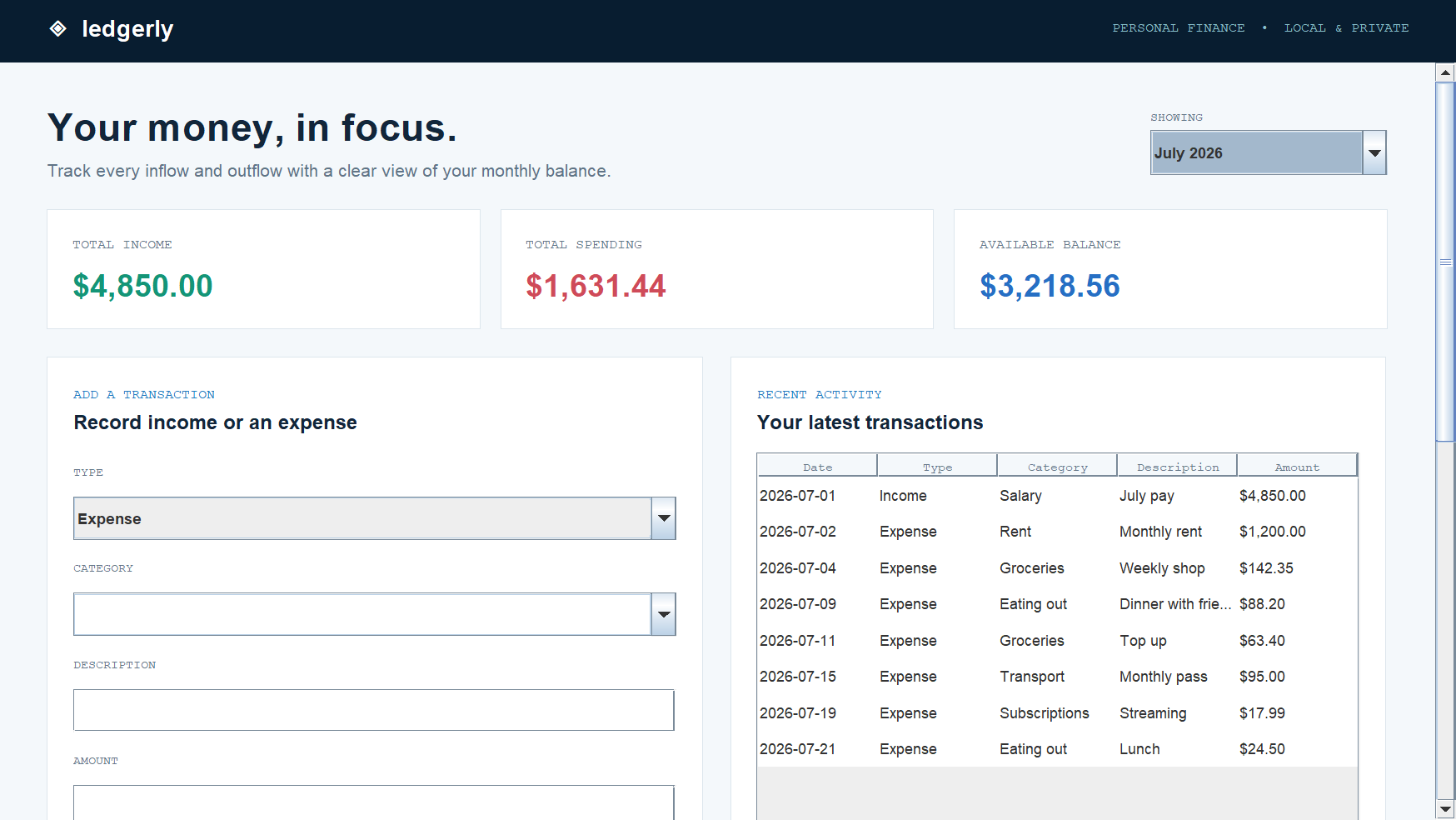
Task: Click the Your latest transactions heading
Action: (870, 422)
